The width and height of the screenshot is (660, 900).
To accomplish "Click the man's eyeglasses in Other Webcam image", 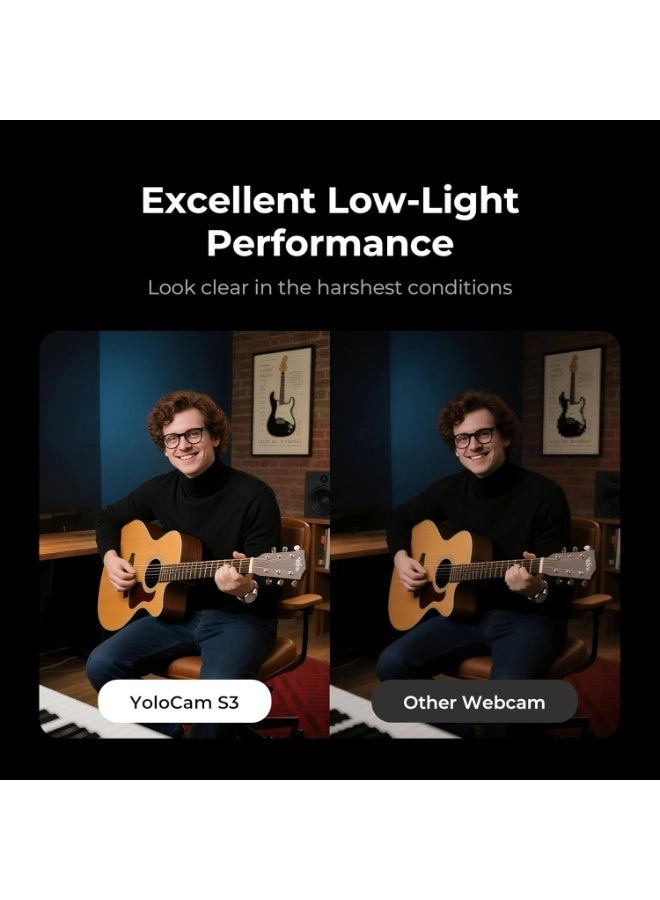I will [x=475, y=437].
